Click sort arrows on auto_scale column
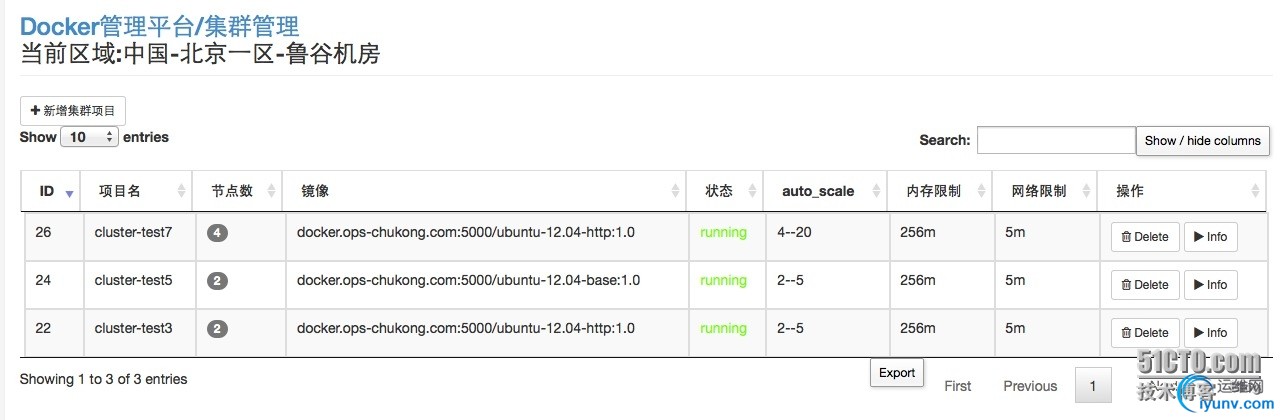 coord(877,191)
